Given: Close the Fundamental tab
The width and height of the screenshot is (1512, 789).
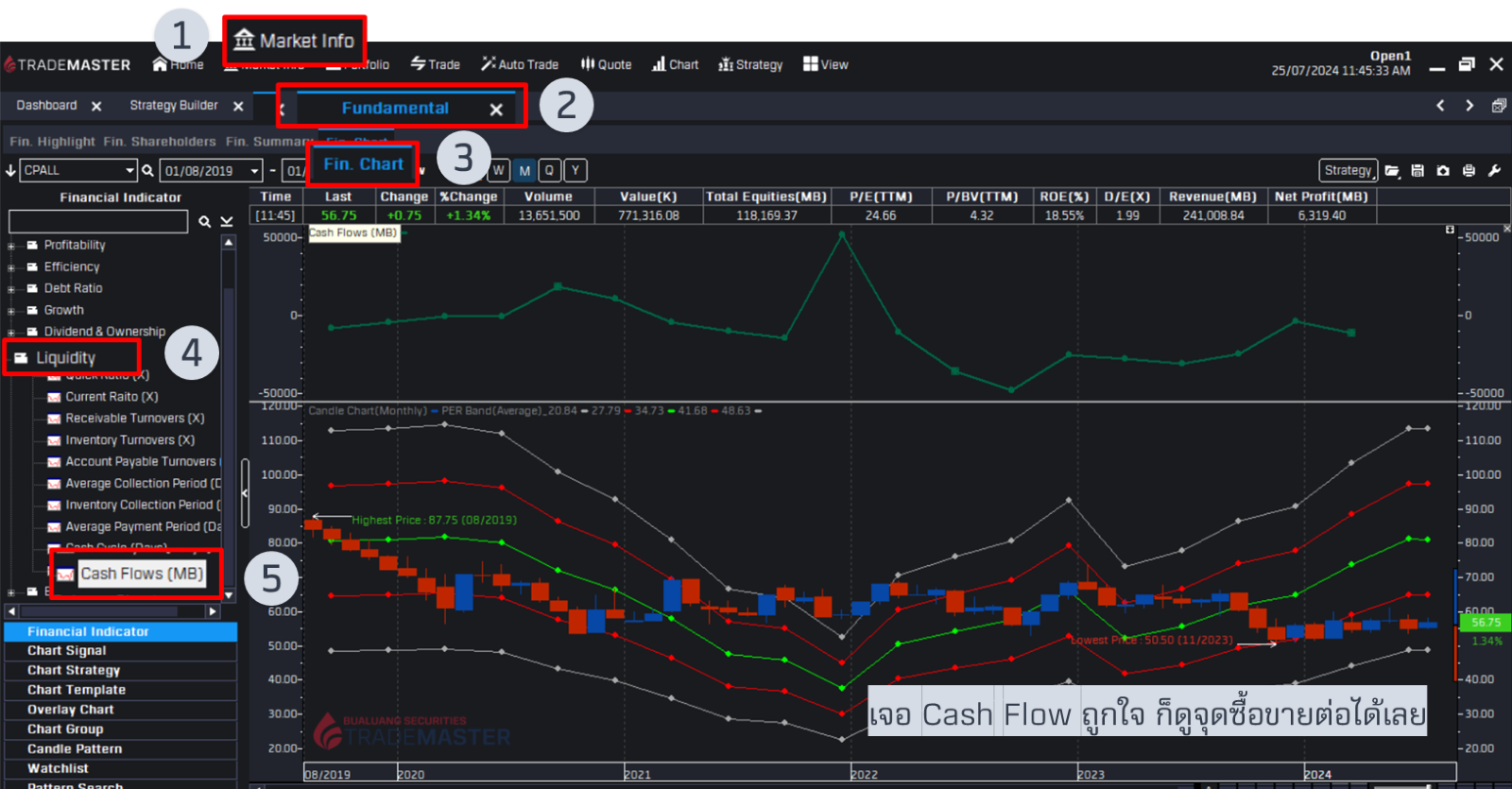Looking at the screenshot, I should [x=496, y=110].
